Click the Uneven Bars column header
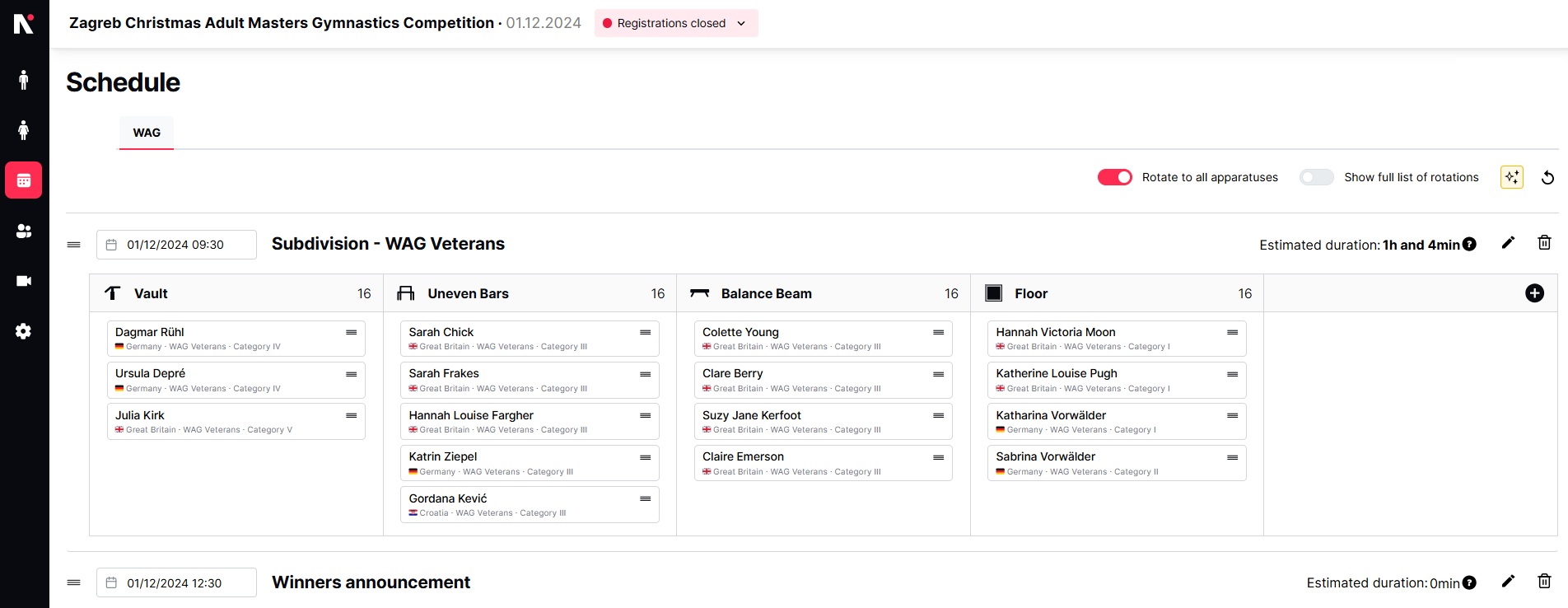Viewport: 1568px width, 608px height. point(468,293)
